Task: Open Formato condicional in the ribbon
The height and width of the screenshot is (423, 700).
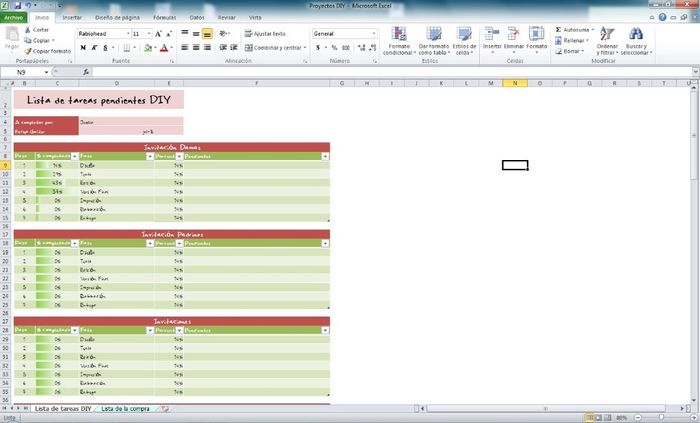Action: [x=398, y=42]
